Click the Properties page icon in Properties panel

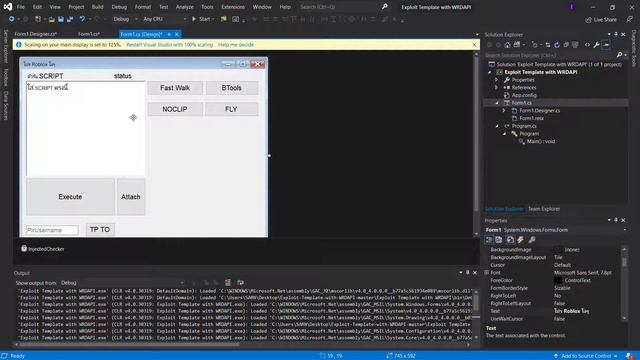pyautogui.click(x=510, y=240)
